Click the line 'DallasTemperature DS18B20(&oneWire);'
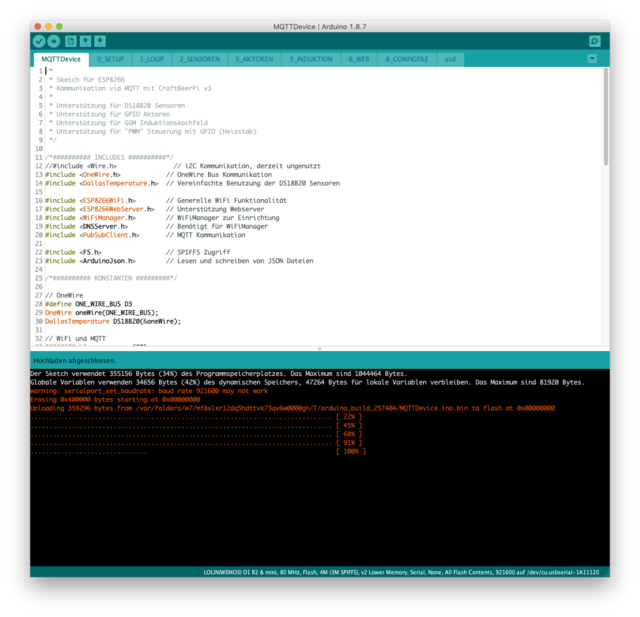The image size is (640, 617). pyautogui.click(x=113, y=322)
